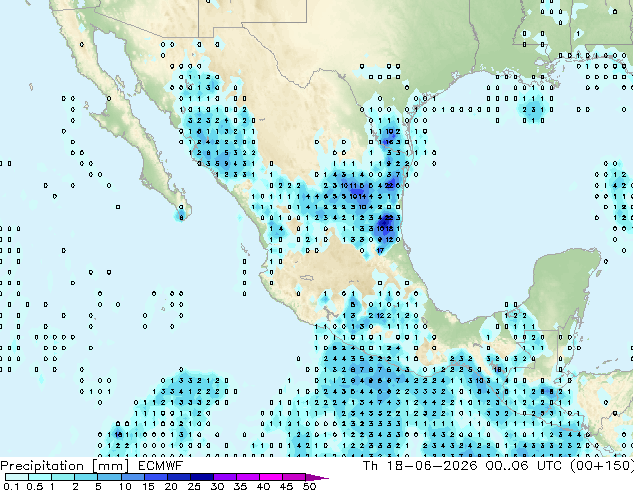
Task: Click the 25–30 mm dark blue swatch
Action: click(201, 477)
